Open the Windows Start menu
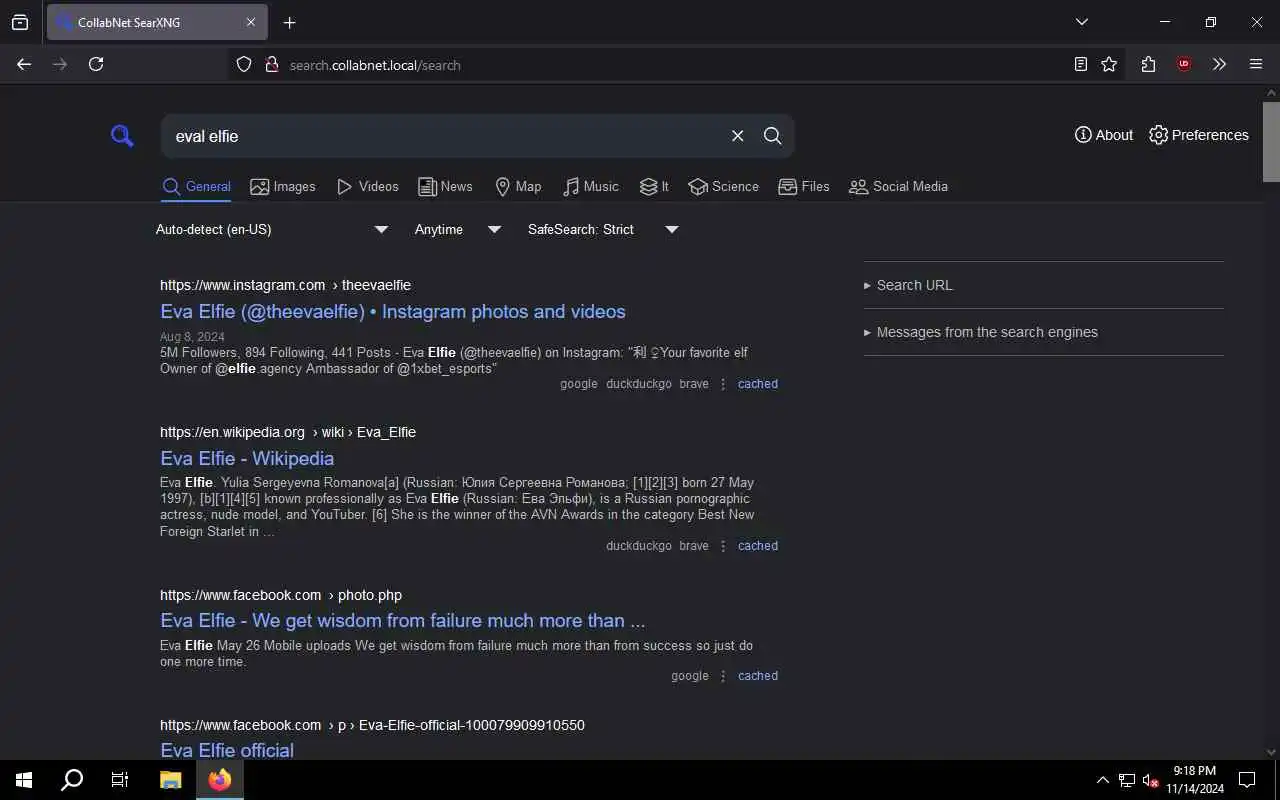This screenshot has height=800, width=1280. click(x=24, y=780)
